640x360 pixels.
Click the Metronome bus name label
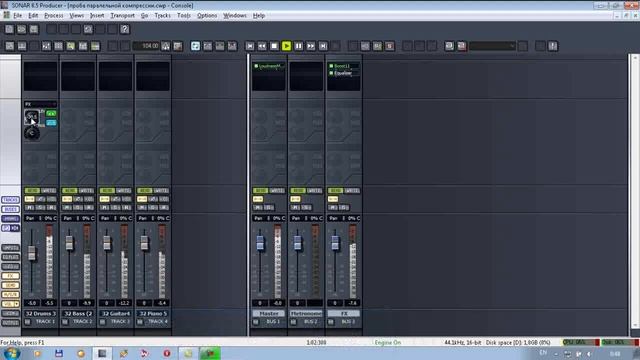pyautogui.click(x=306, y=313)
